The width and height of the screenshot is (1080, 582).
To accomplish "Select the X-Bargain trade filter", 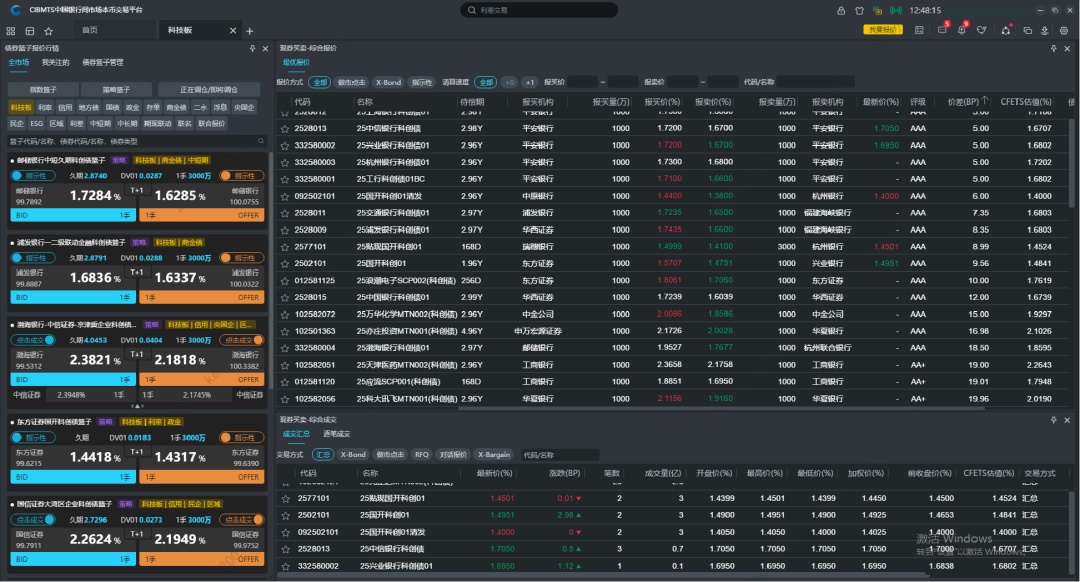I will pyautogui.click(x=494, y=455).
